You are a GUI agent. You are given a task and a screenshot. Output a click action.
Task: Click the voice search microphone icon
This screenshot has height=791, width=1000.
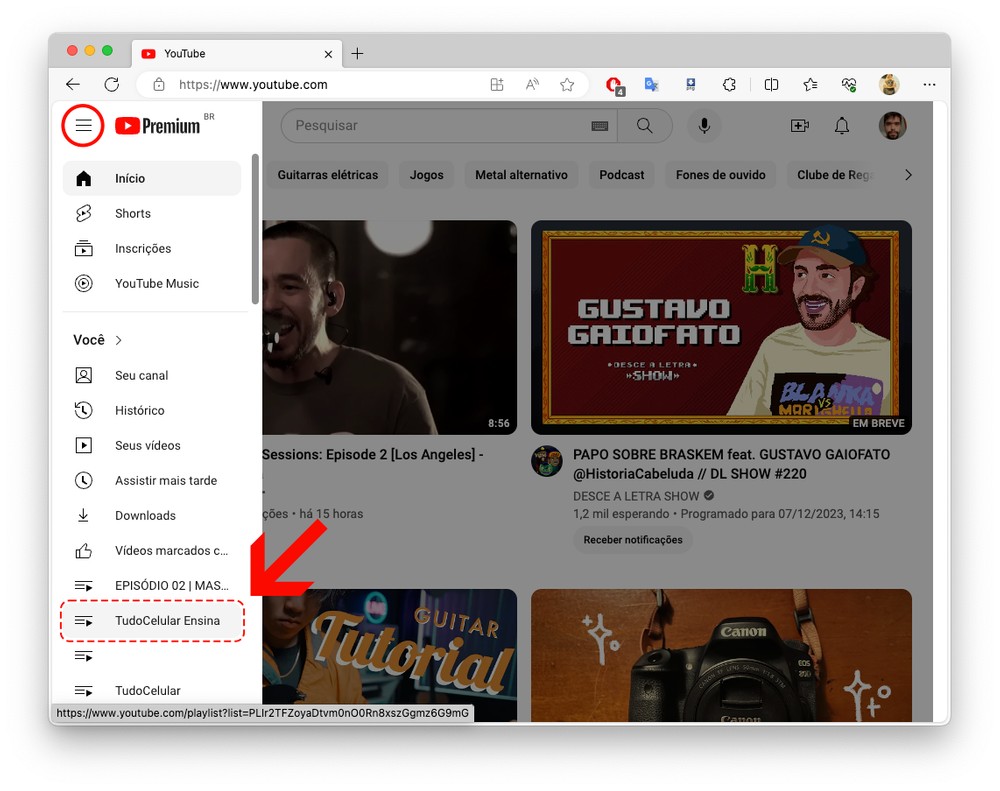click(x=704, y=125)
